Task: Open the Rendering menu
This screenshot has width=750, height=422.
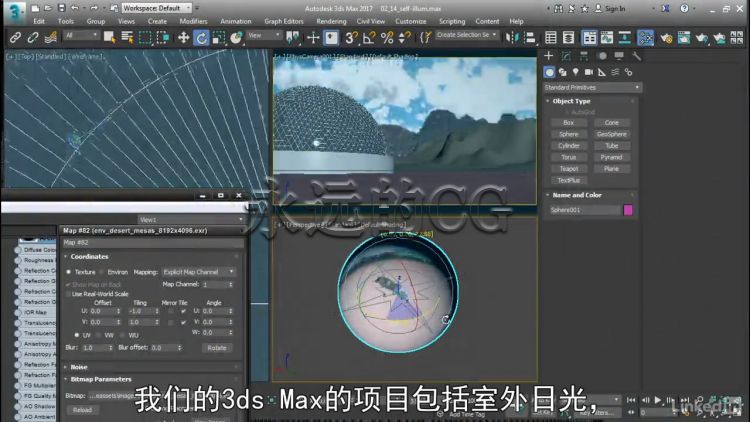Action: click(331, 21)
